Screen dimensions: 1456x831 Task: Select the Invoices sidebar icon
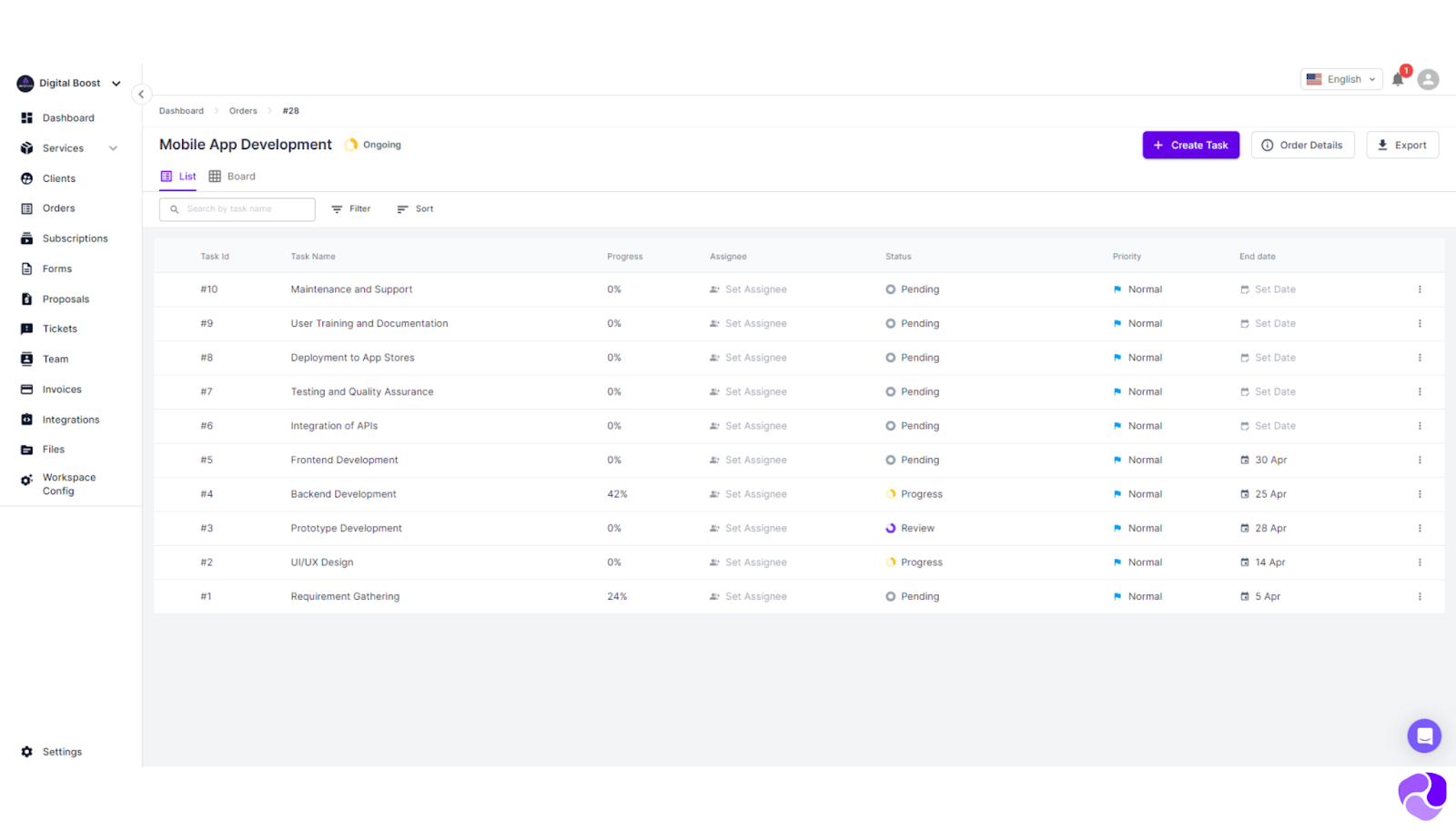pyautogui.click(x=27, y=389)
